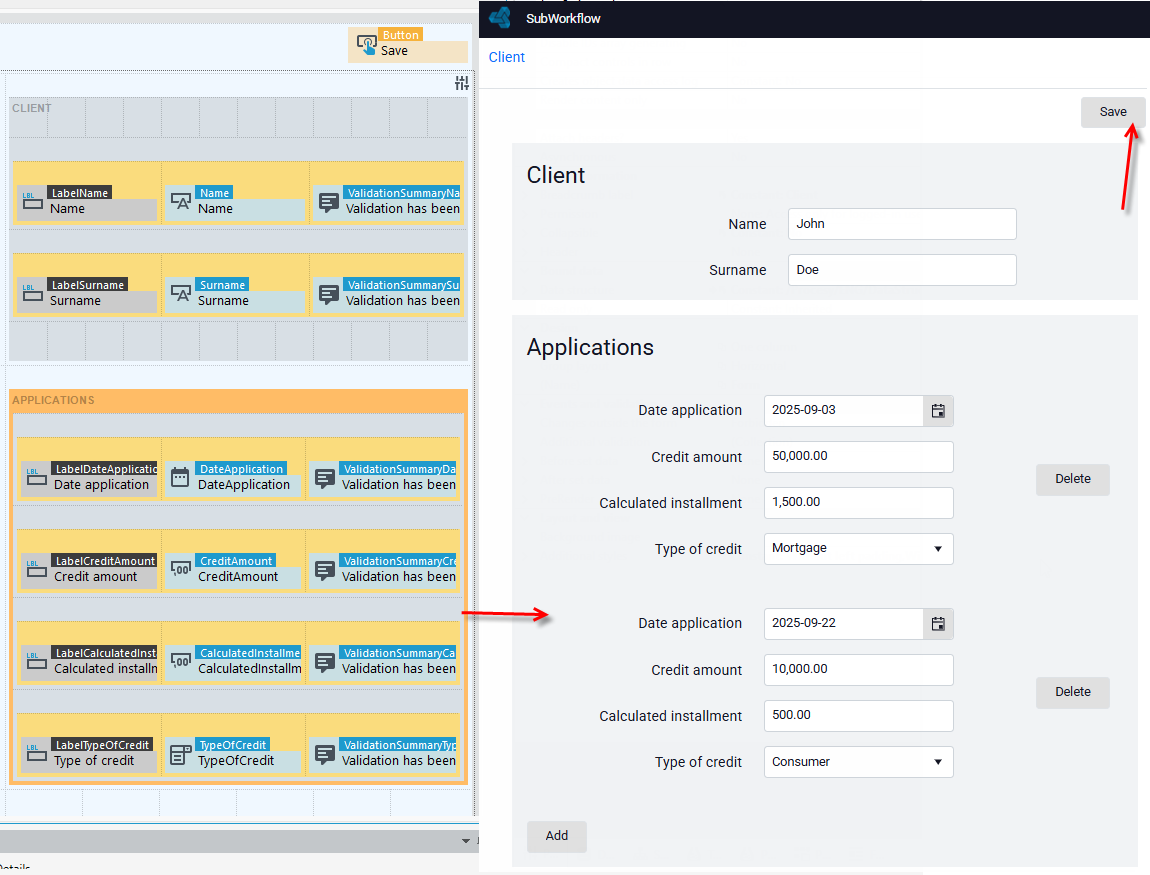The image size is (1150, 875).
Task: Expand the bottom panel collapse arrow
Action: pyautogui.click(x=466, y=841)
